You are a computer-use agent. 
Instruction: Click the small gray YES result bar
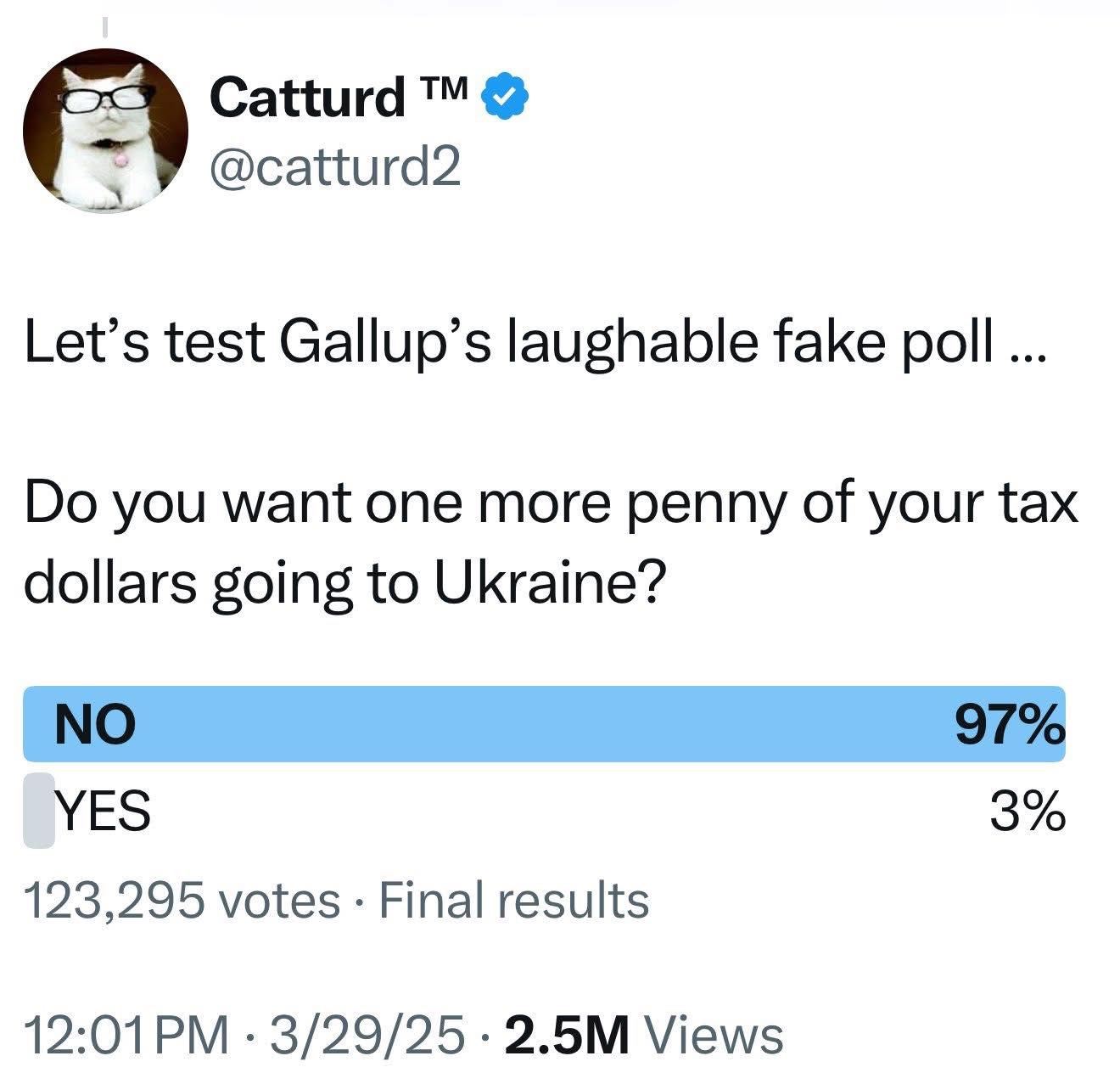pos(39,811)
